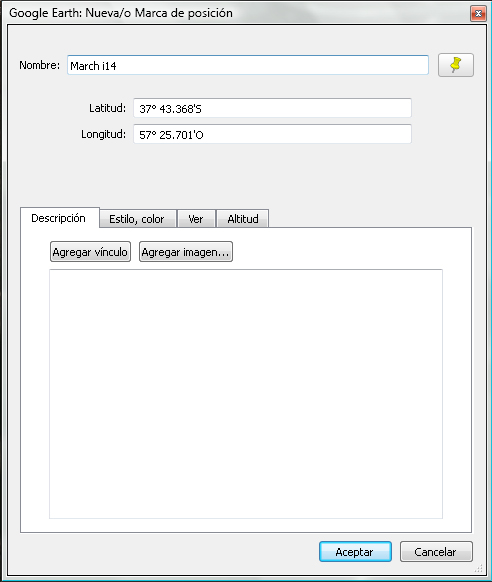Click empty gray area below Longitud field

click(246, 174)
